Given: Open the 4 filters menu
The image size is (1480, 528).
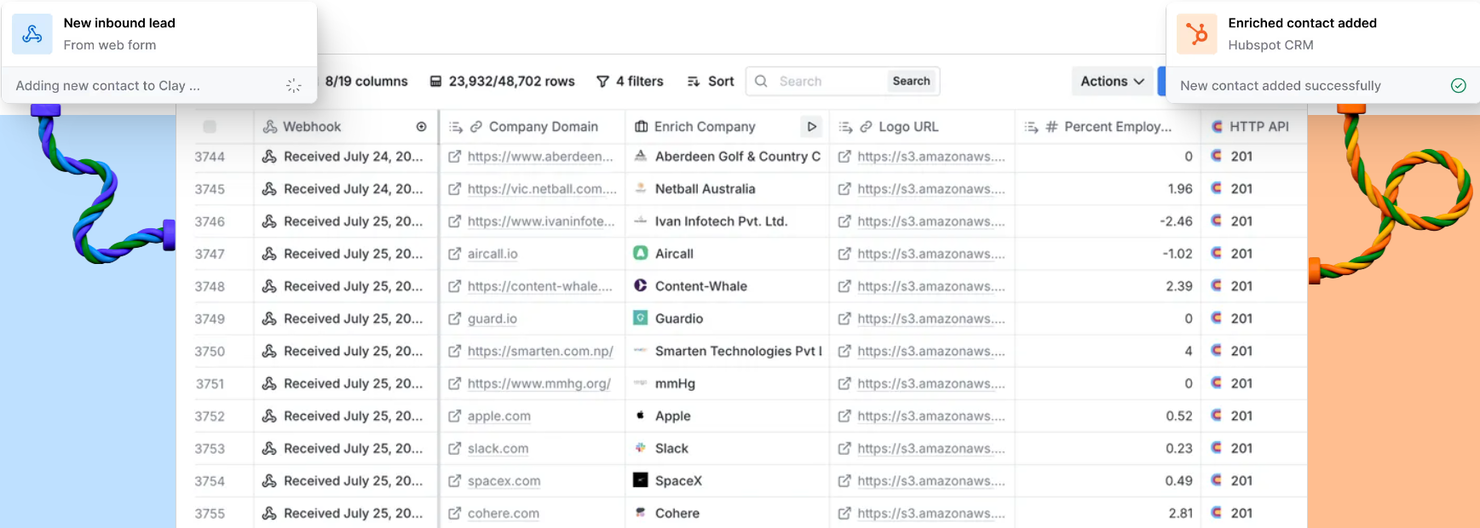Looking at the screenshot, I should point(629,81).
